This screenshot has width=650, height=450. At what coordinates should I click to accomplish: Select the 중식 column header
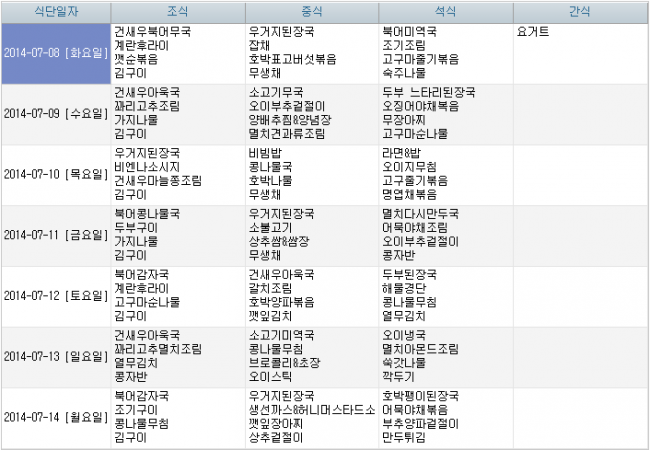[x=311, y=11]
